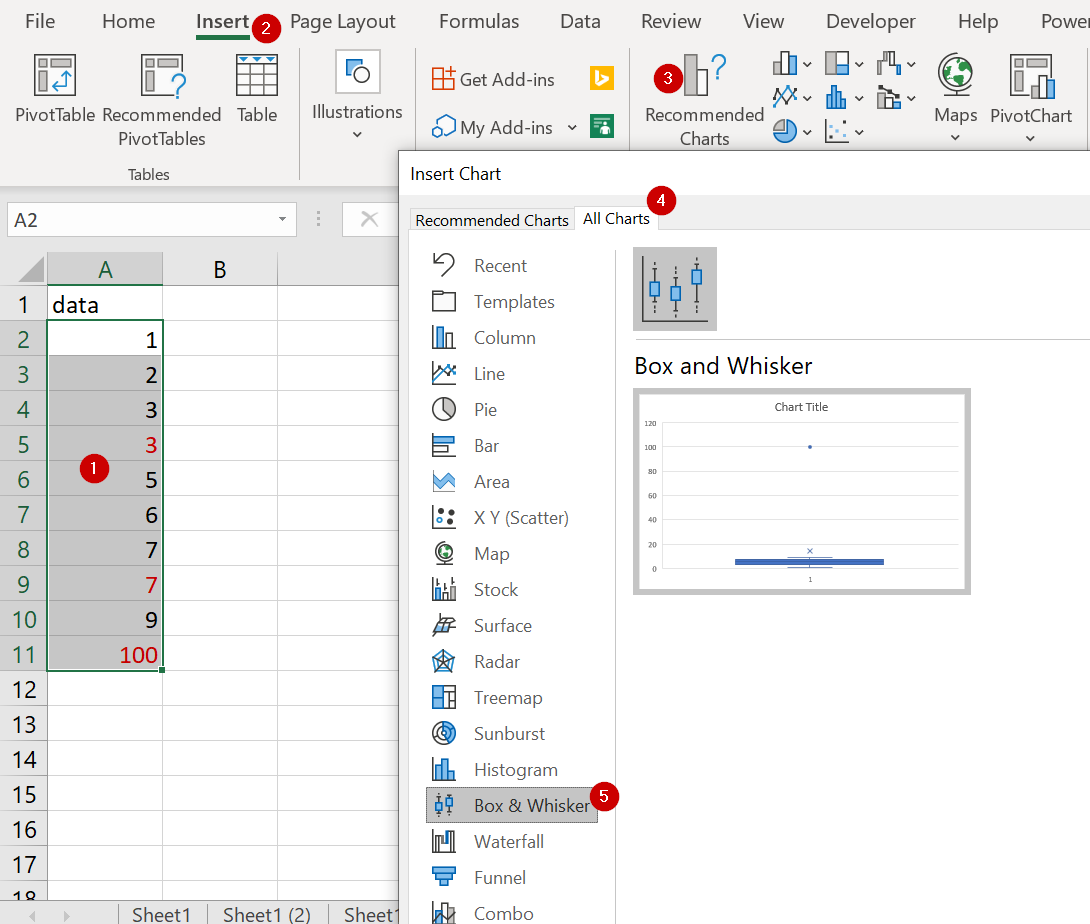
Task: Switch to Sheet1 tab
Action: point(161,914)
